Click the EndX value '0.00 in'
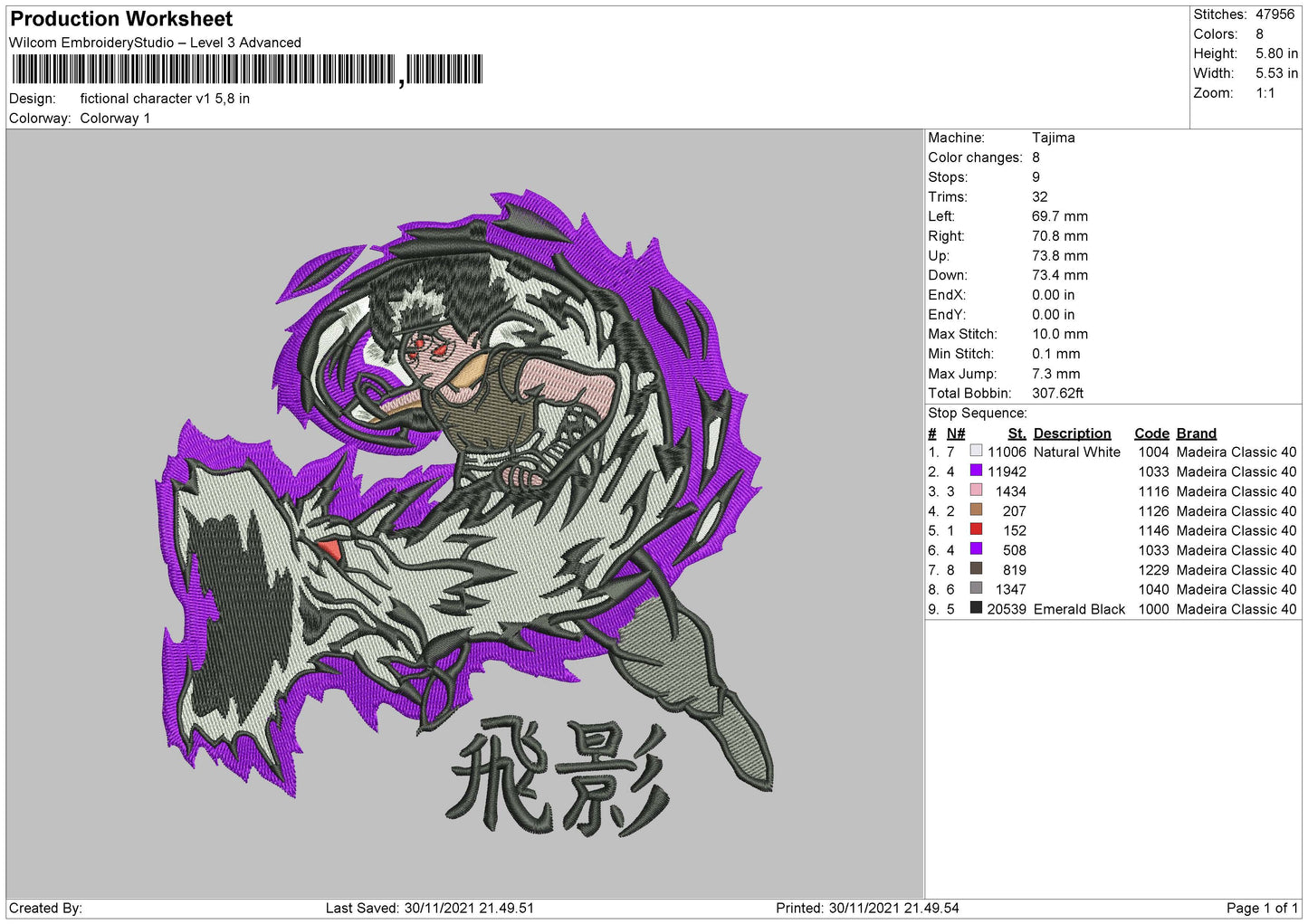The image size is (1308, 924). point(1054,295)
